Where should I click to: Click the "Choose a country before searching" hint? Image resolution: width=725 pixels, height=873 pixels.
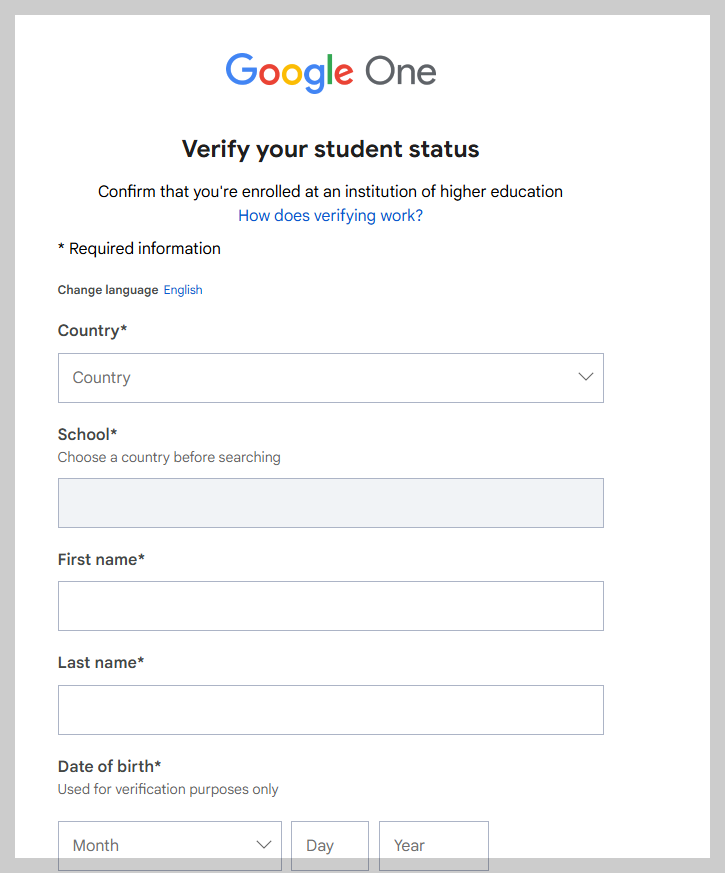169,458
